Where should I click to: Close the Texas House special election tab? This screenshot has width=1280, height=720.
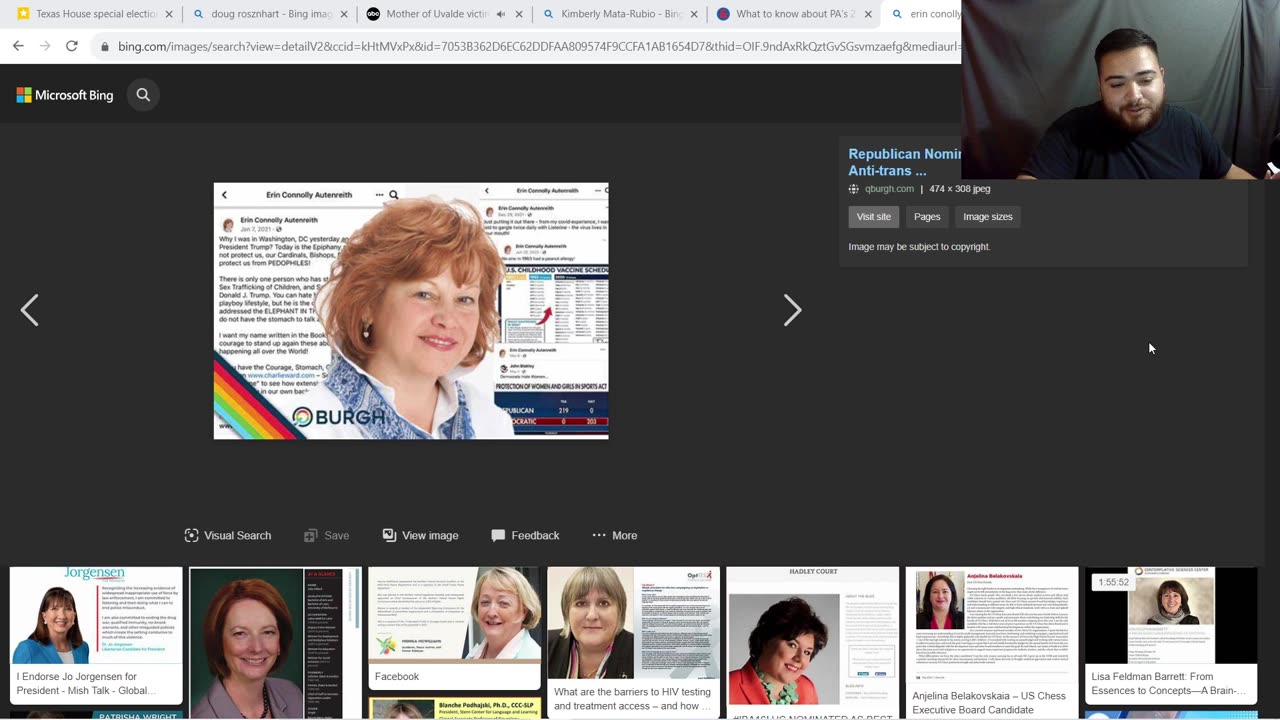tap(169, 14)
